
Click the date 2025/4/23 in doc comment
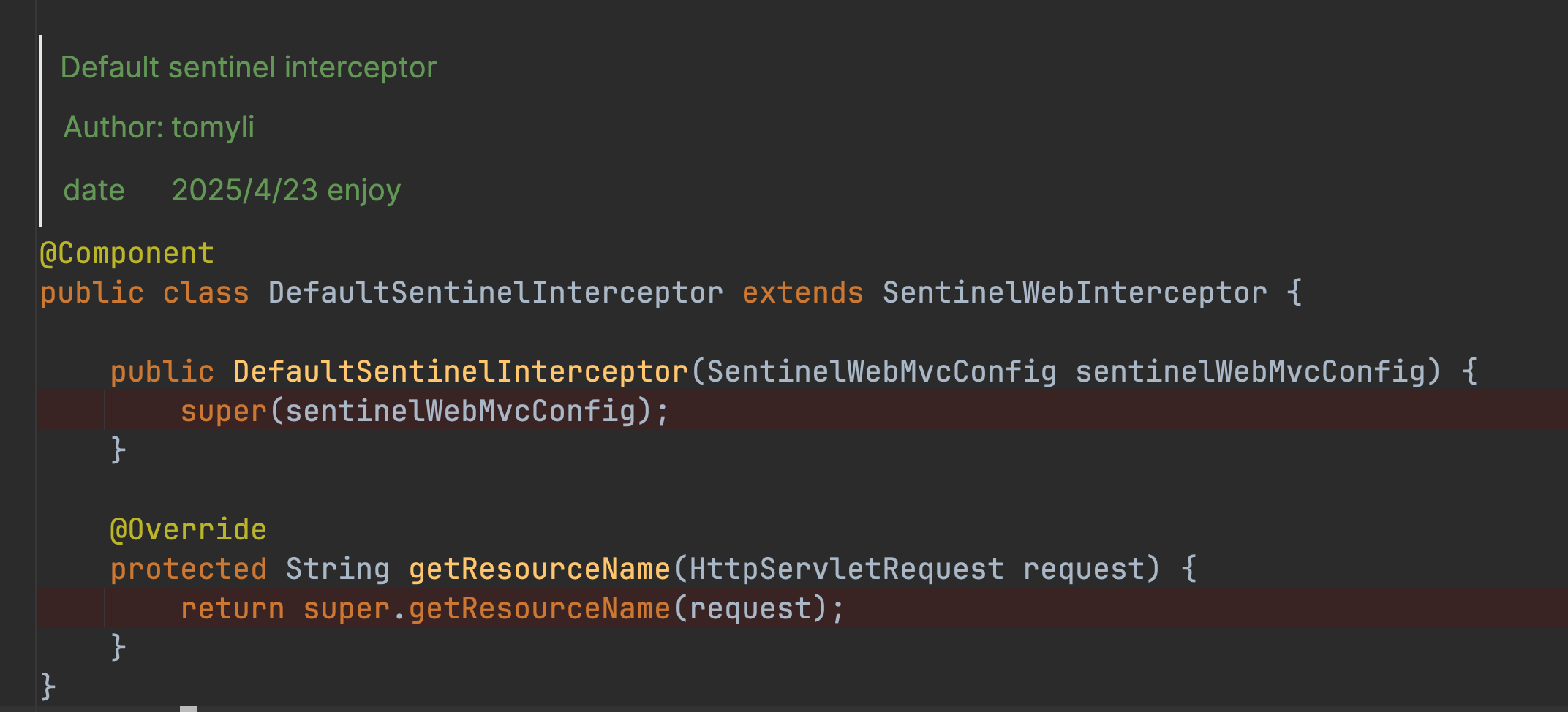(x=244, y=190)
